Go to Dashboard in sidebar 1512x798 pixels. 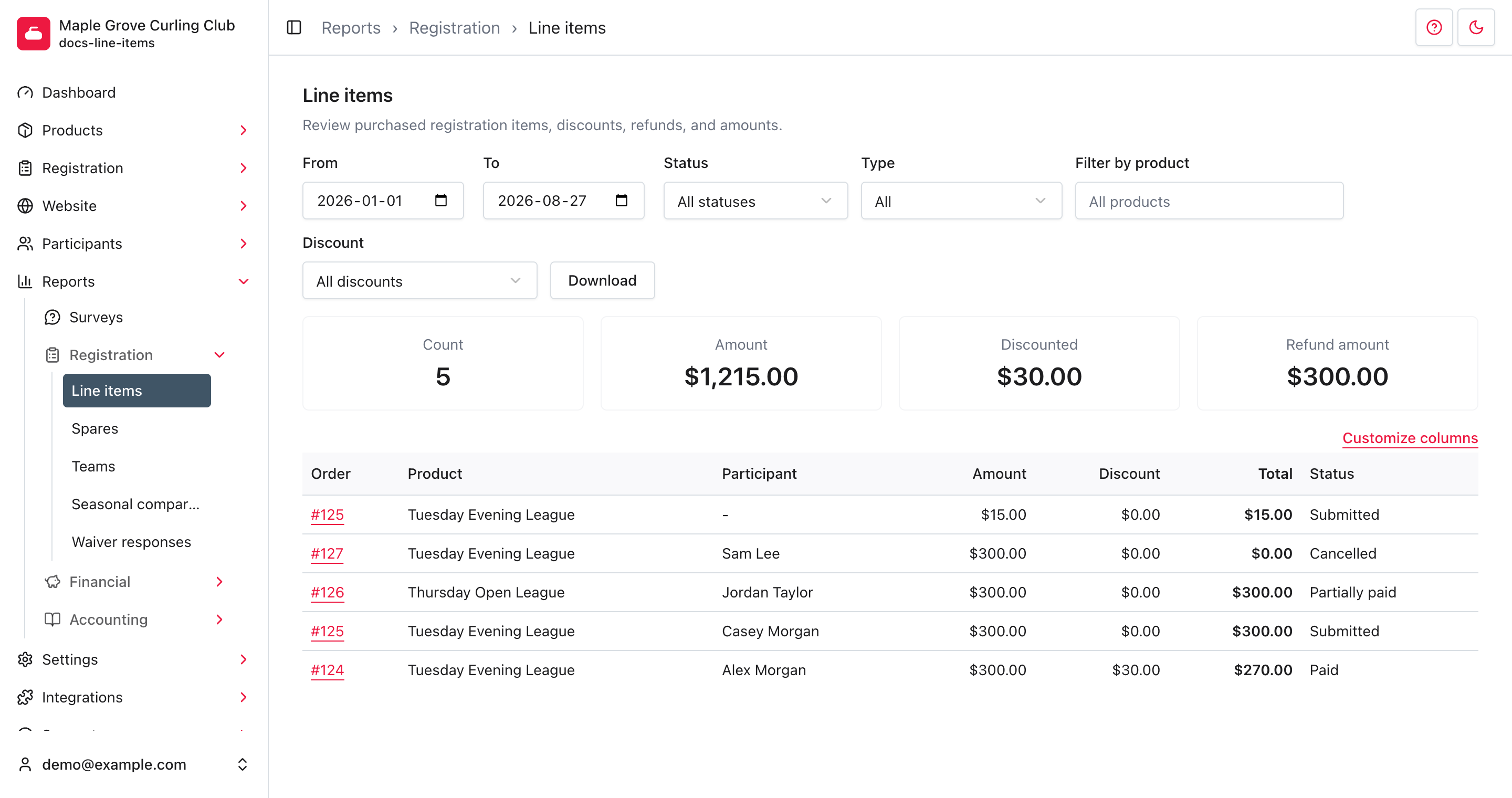point(134,93)
